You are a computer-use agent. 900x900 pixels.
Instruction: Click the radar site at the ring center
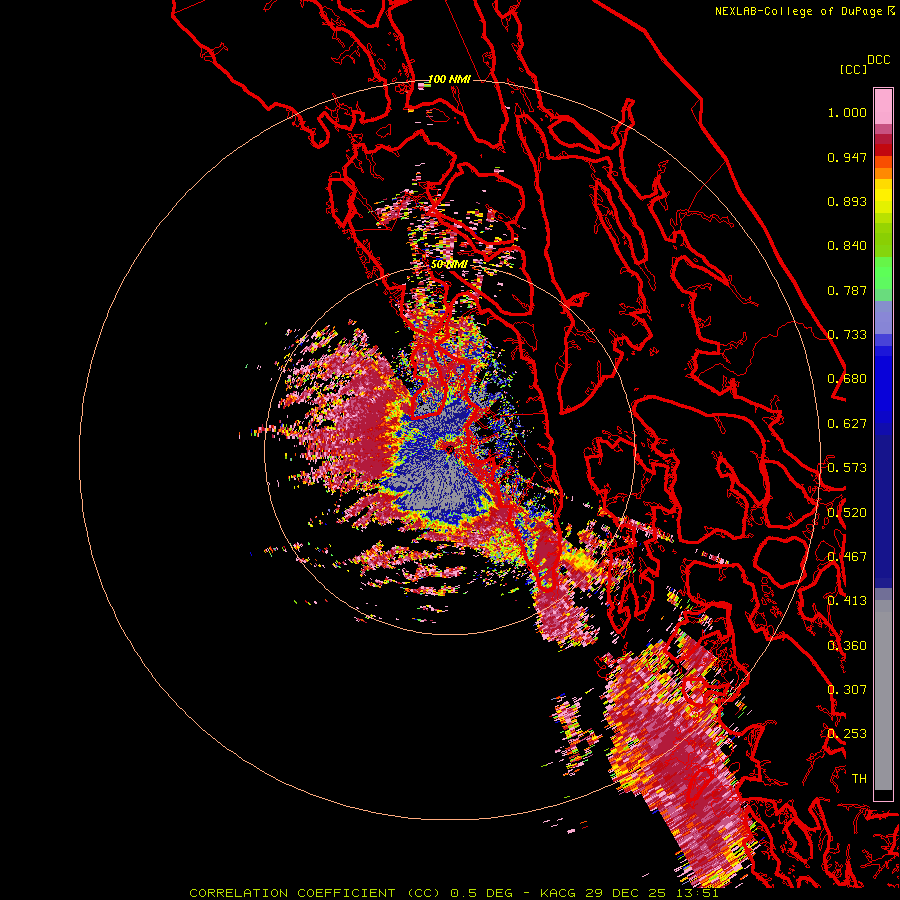click(449, 449)
